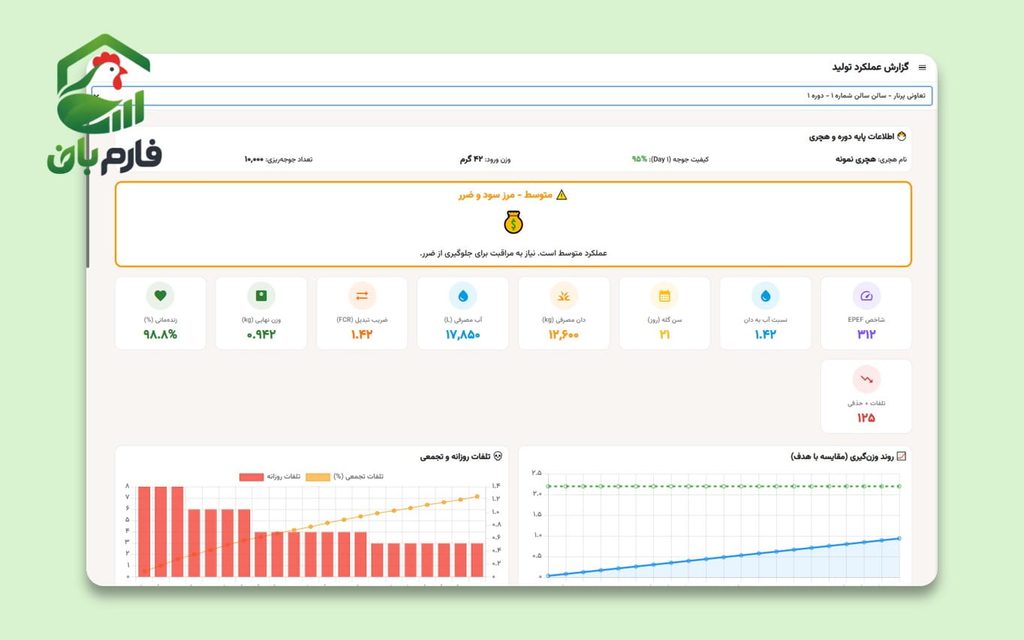Click the water drop icon for آب مصرفی
Viewport: 1024px width, 640px height.
[463, 296]
